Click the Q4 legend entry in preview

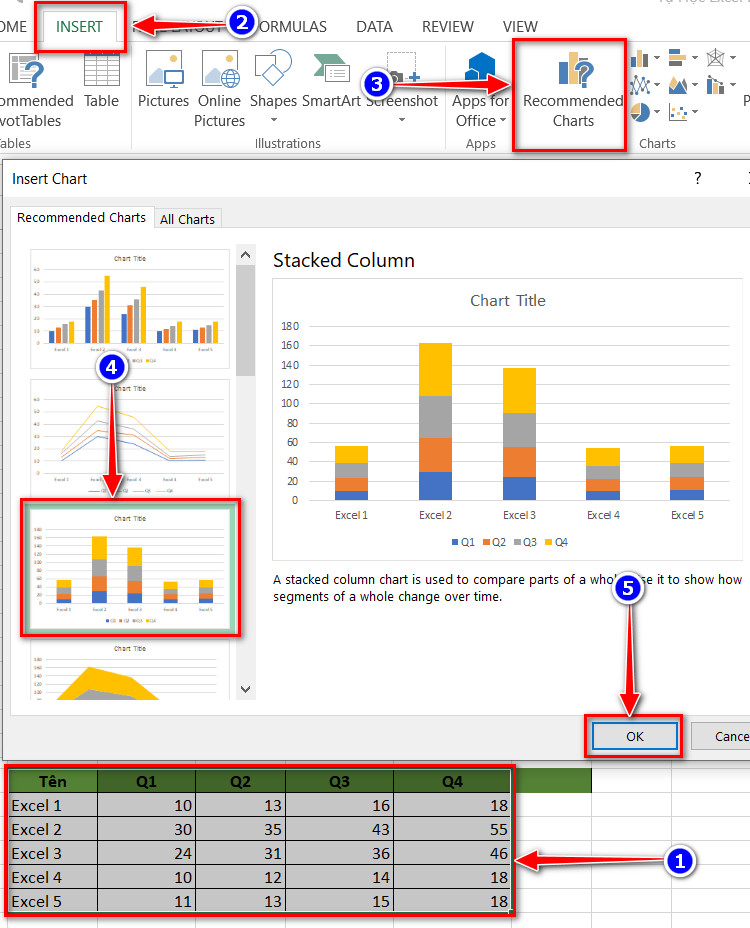[x=556, y=542]
